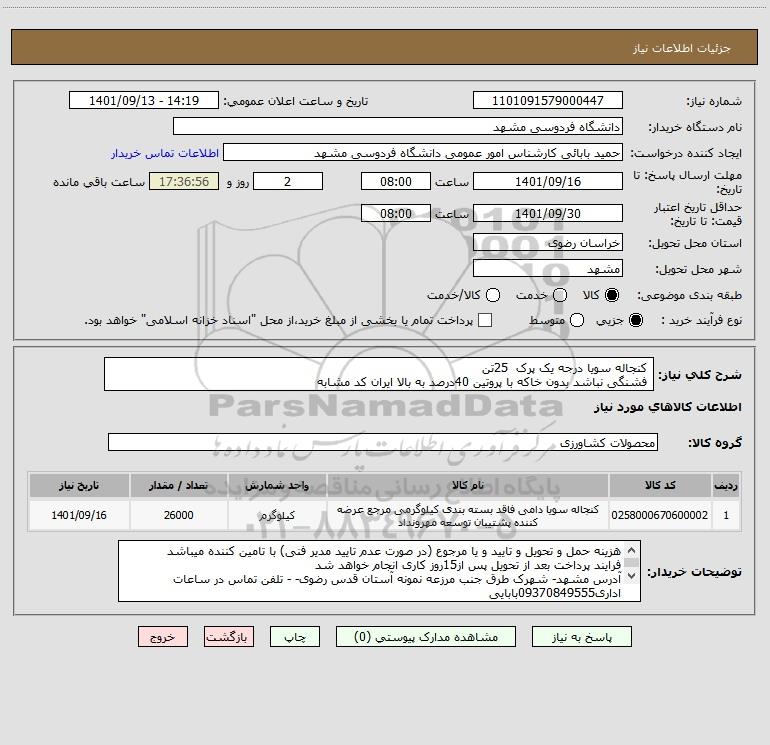Click the remaining days field showing 2
Viewport: 770px width, 745px height.
(288, 181)
